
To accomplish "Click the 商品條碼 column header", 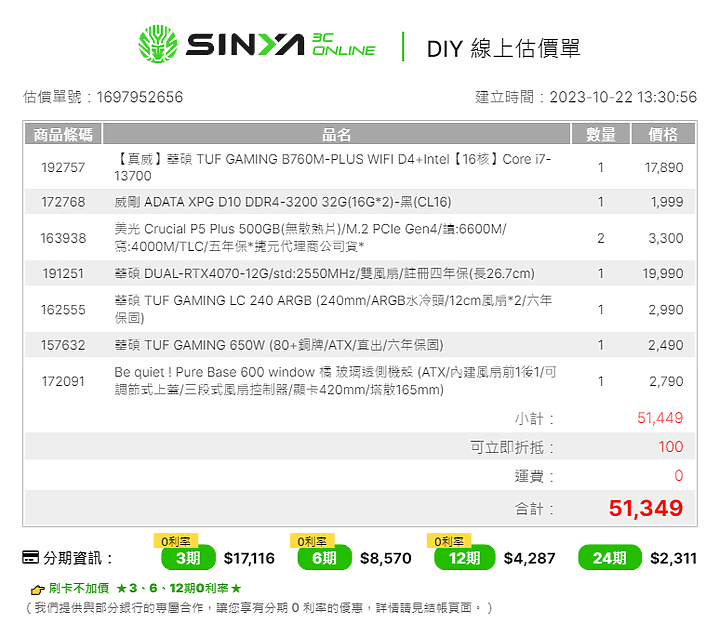I will 63,134.
